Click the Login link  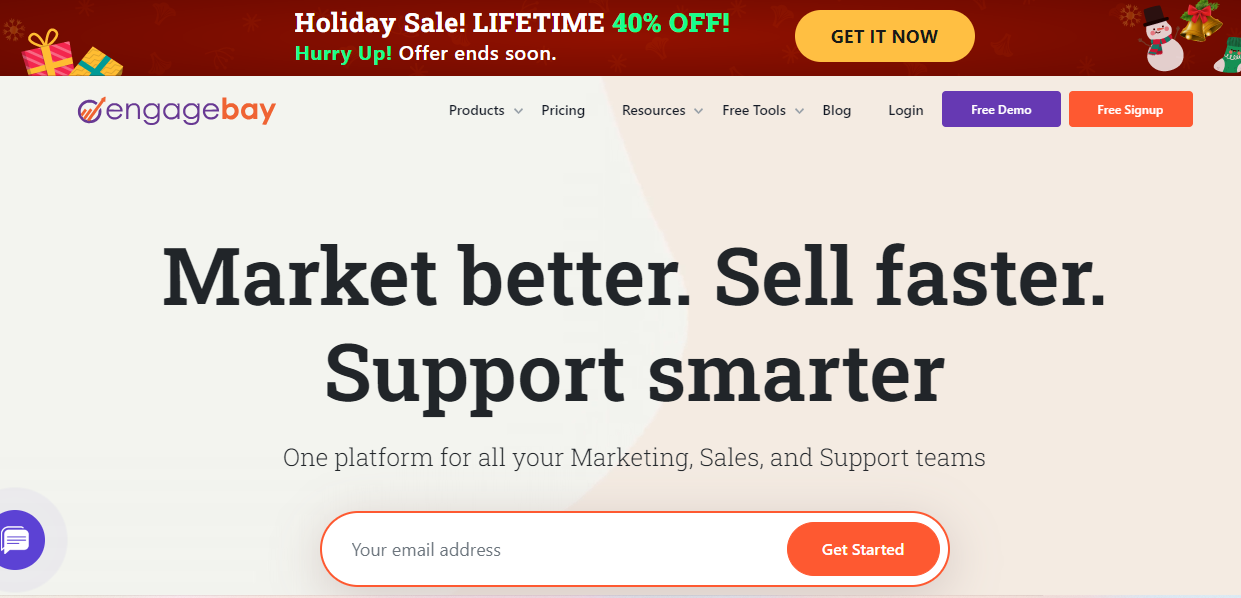[906, 110]
